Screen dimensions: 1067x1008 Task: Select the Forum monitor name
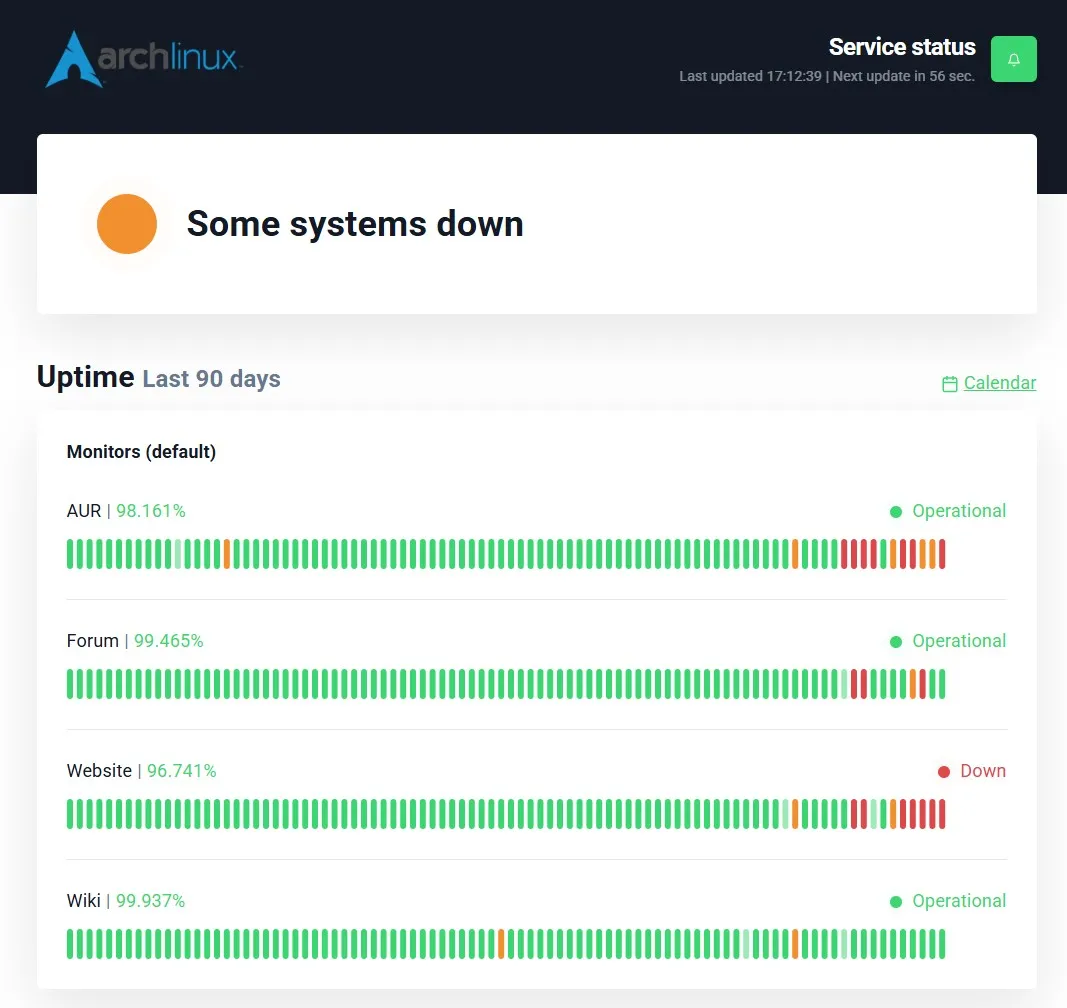[x=93, y=641]
